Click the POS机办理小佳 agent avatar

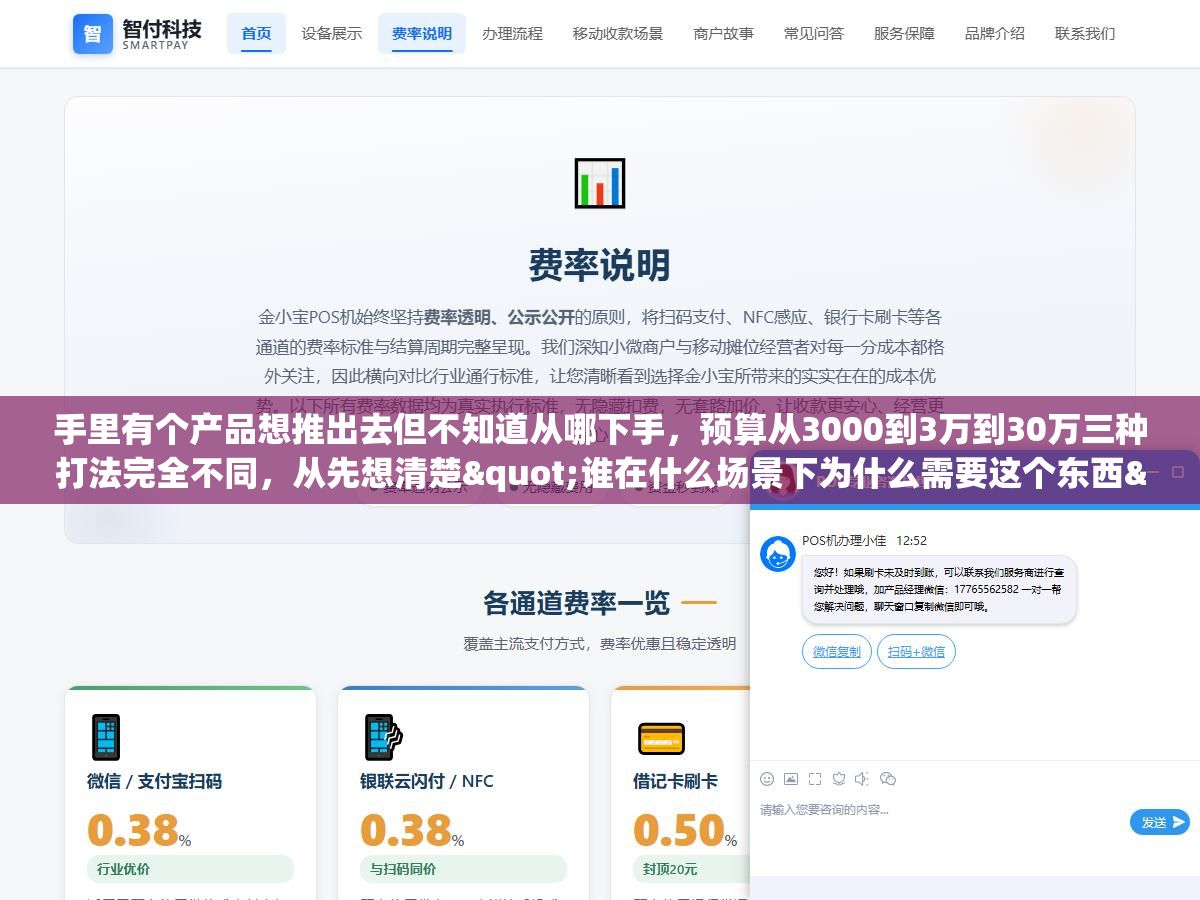click(778, 554)
